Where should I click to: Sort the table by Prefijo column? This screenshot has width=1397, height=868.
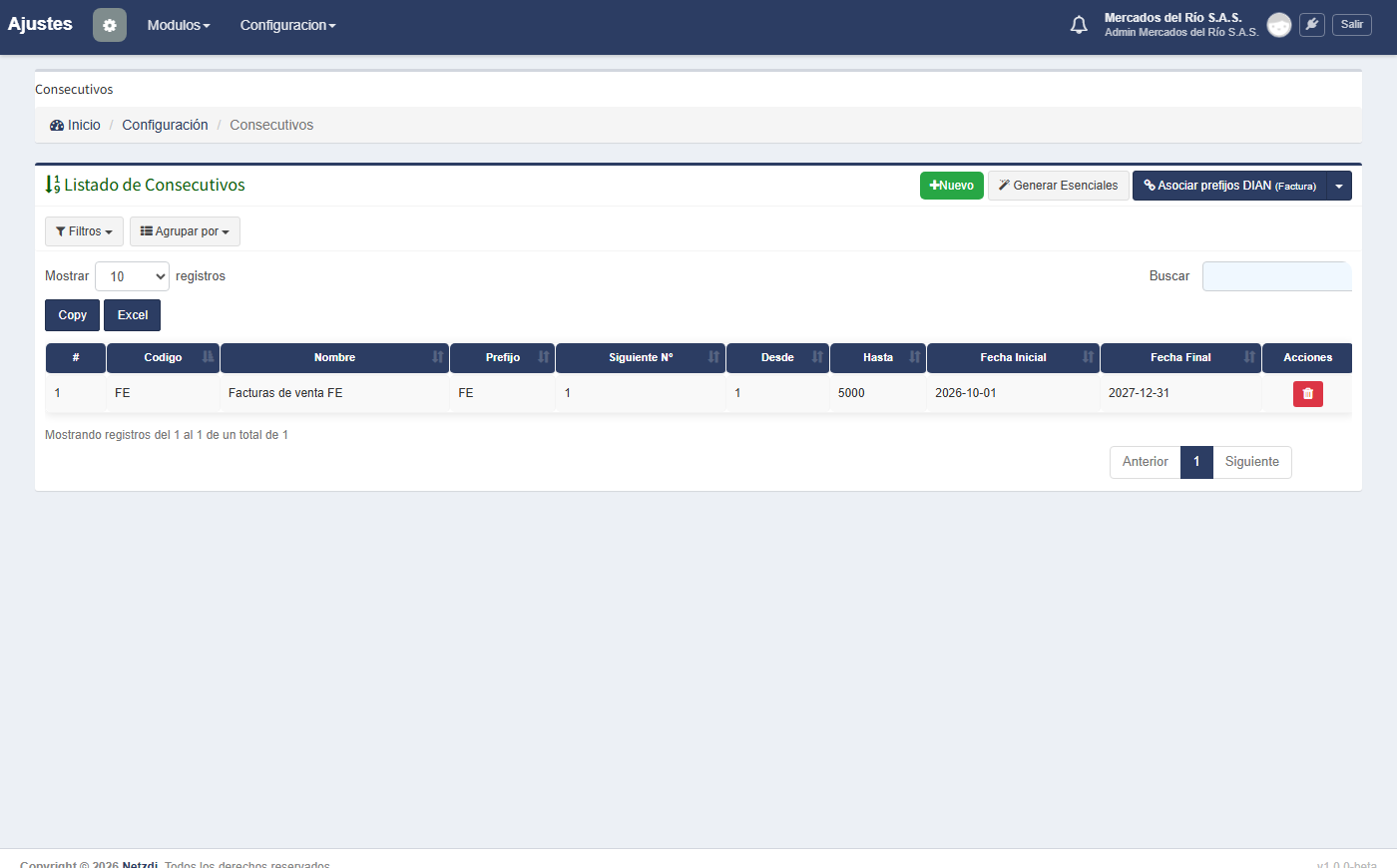pyautogui.click(x=503, y=358)
